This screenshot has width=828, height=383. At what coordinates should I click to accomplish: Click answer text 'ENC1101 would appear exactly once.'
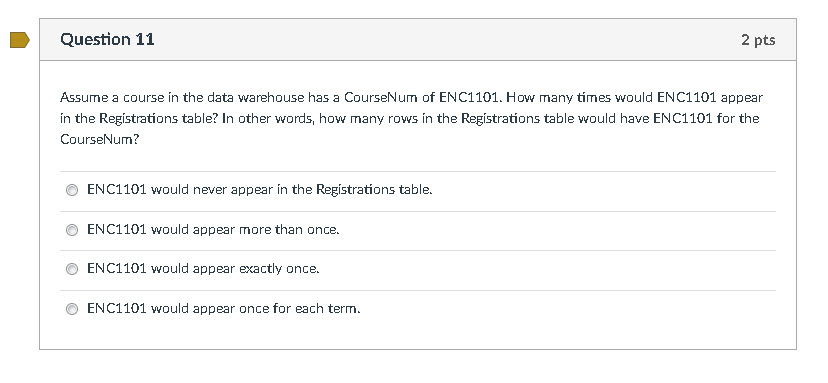[203, 269]
